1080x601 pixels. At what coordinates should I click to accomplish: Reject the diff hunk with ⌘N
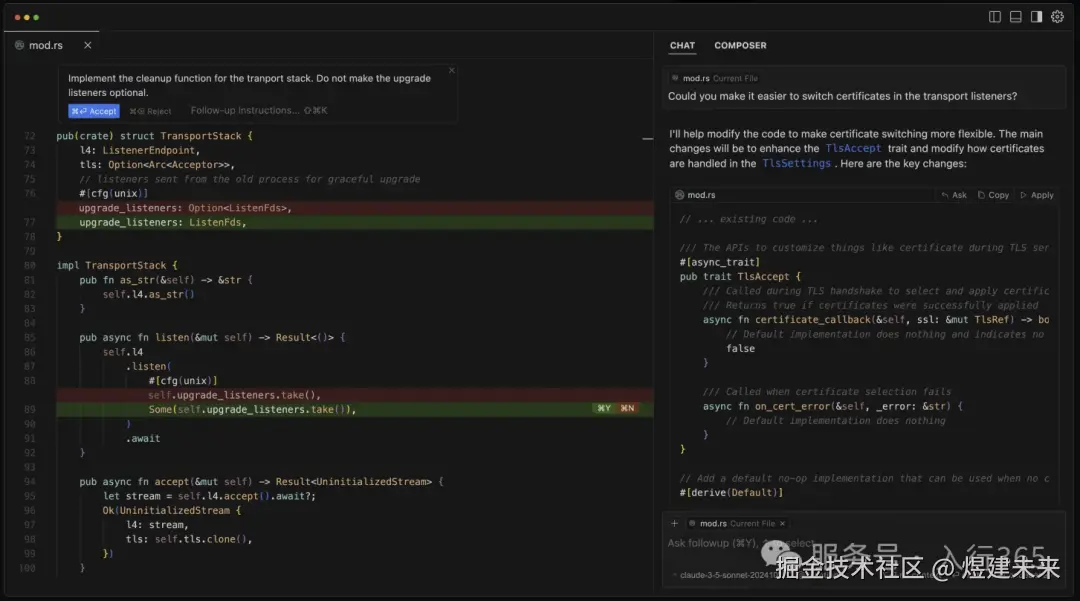627,408
